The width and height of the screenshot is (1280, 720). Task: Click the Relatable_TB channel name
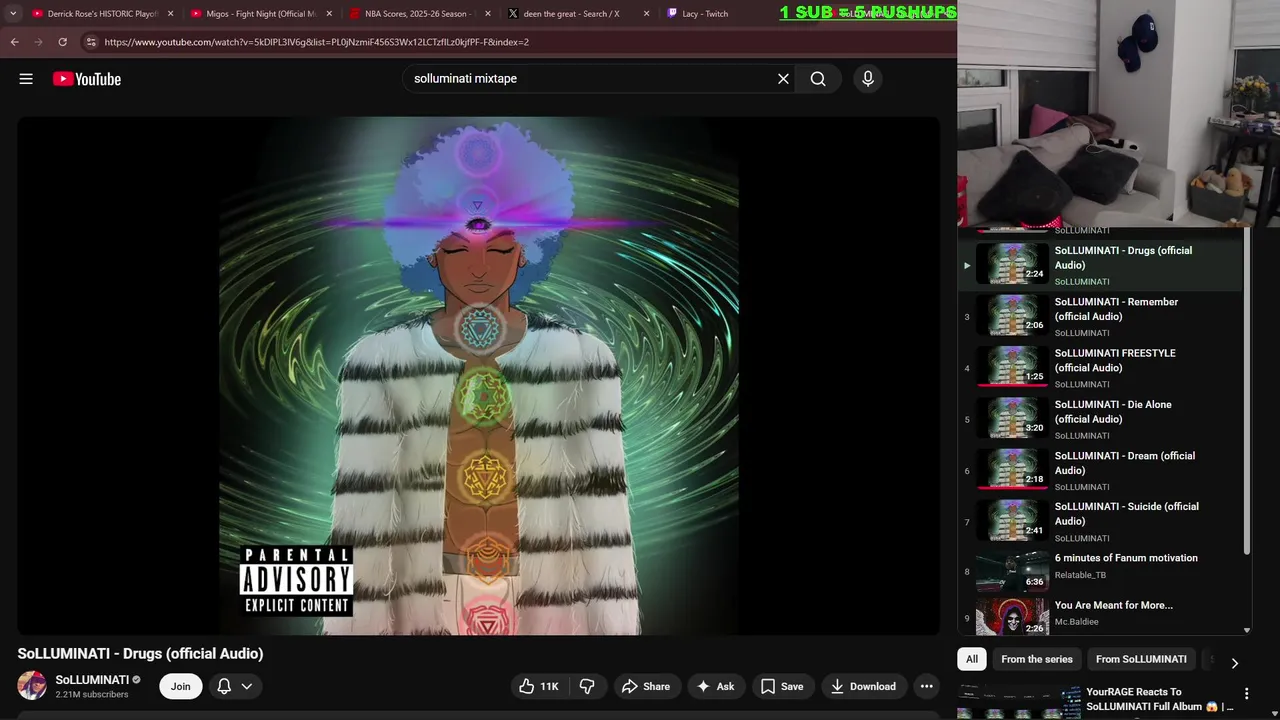click(x=1080, y=575)
